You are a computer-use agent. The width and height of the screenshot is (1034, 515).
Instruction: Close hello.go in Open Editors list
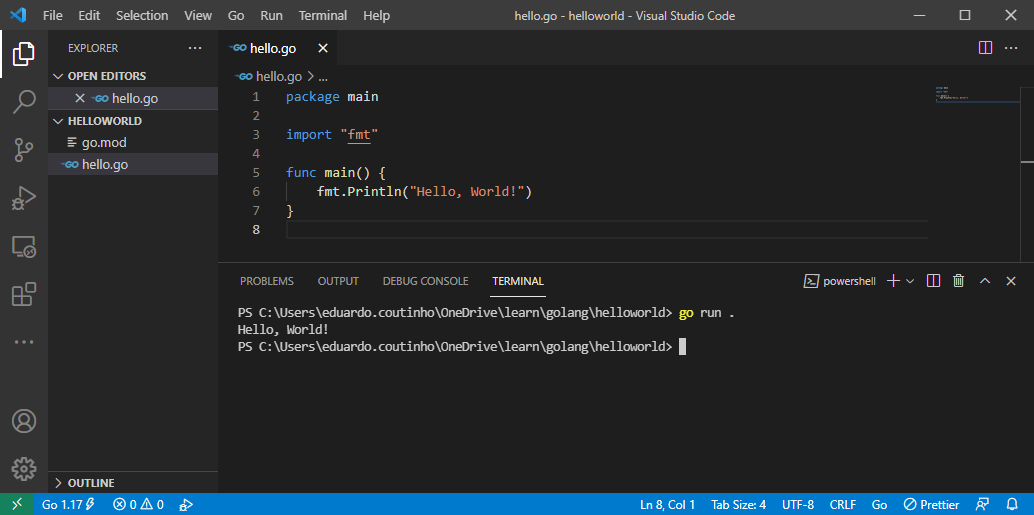80,98
